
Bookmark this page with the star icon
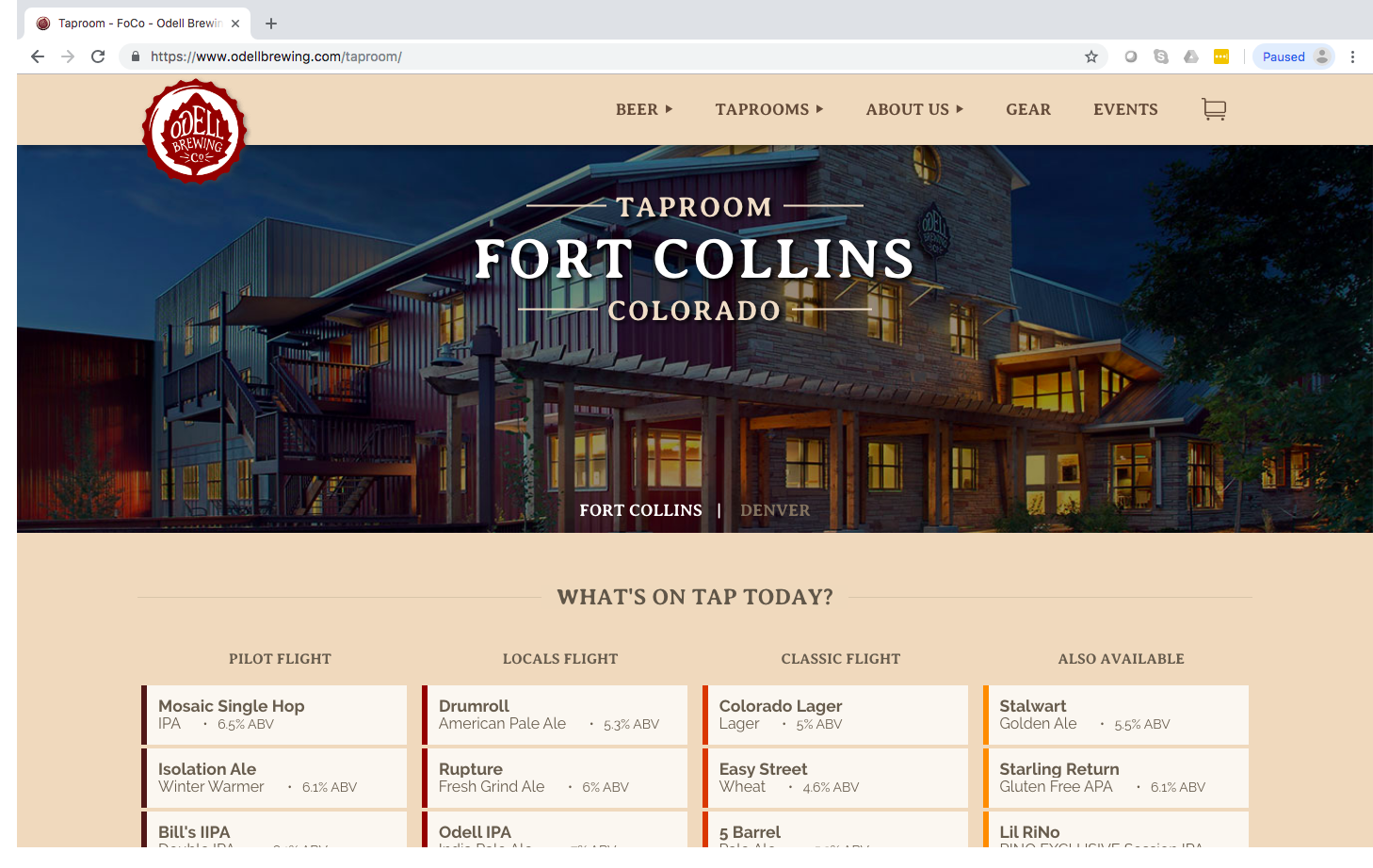point(1091,56)
